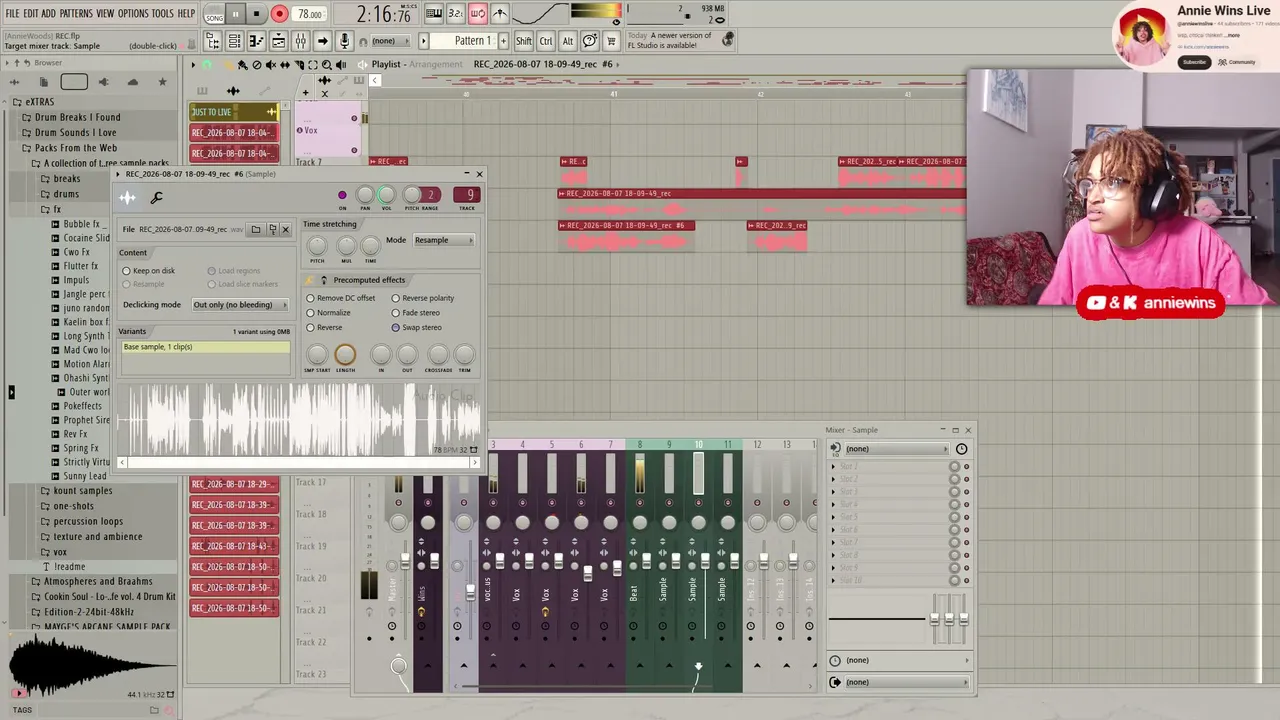
Task: Open the time stretching Mode dropdown
Action: 444,240
